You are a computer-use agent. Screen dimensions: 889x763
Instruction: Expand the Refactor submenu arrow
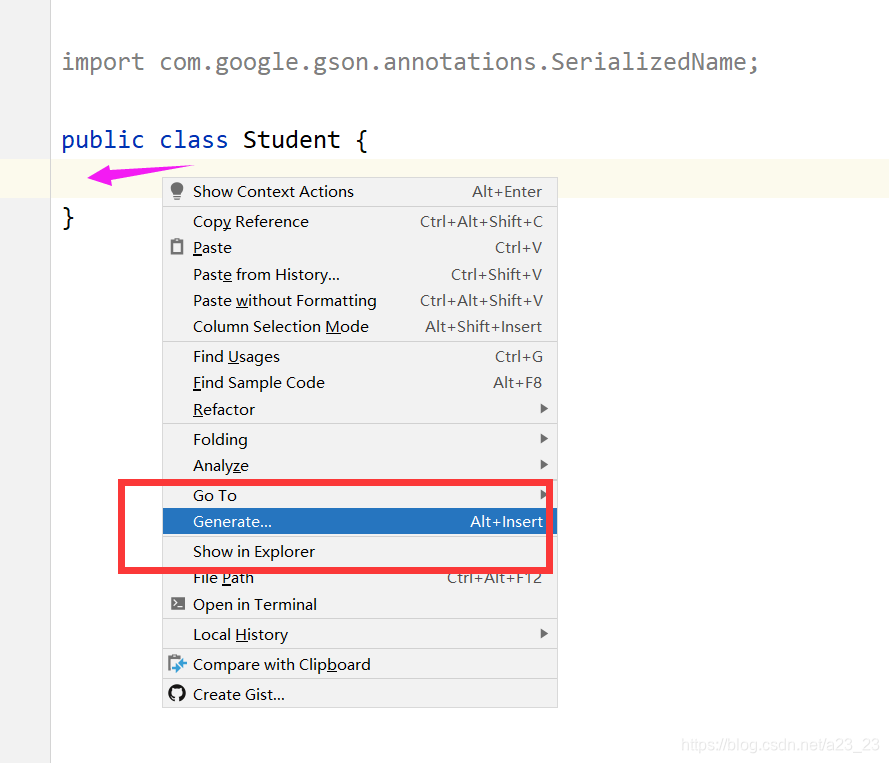pyautogui.click(x=544, y=409)
